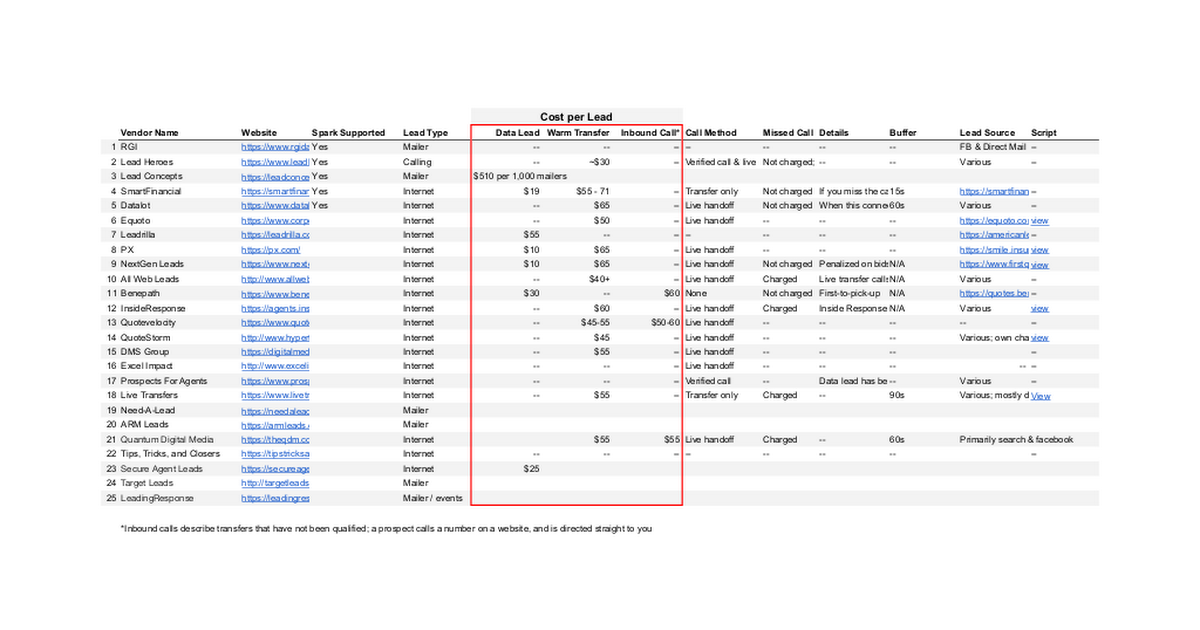Select the '$510 per 1,000 mailers' cell
The width and height of the screenshot is (1200, 630).
pyautogui.click(x=520, y=176)
